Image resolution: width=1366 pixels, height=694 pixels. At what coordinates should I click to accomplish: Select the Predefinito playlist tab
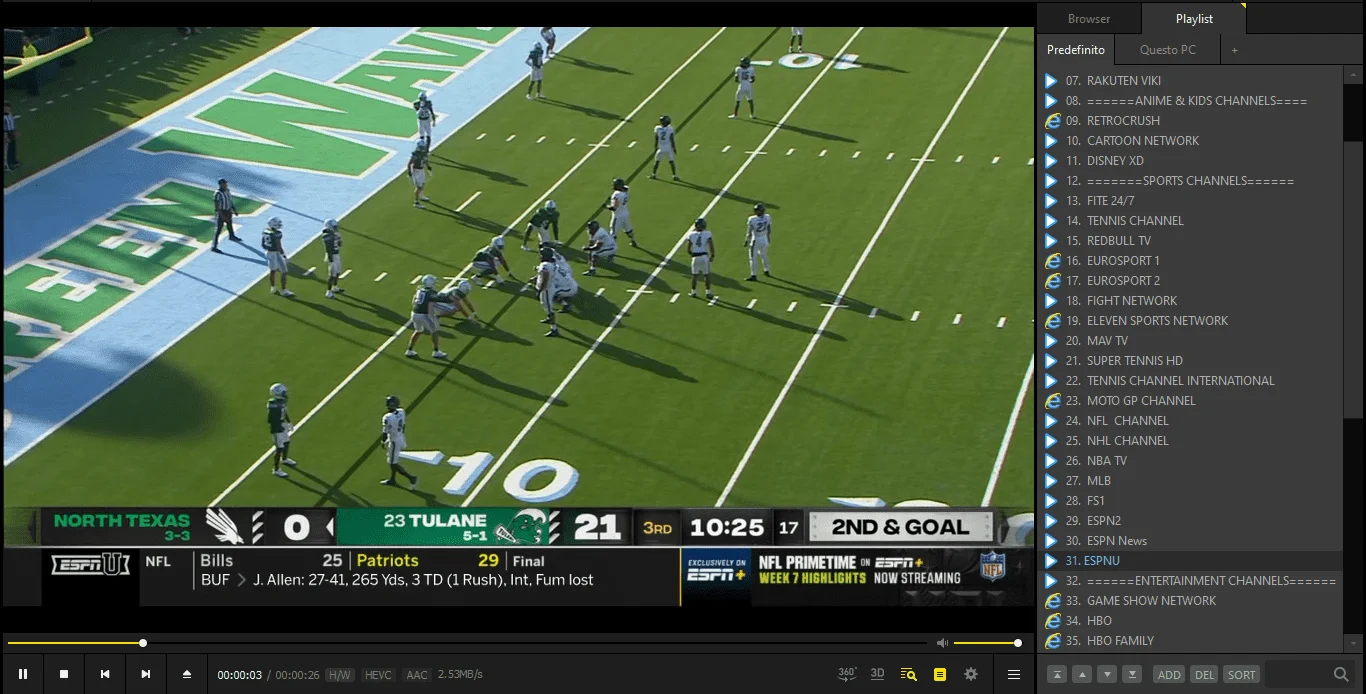[x=1076, y=50]
